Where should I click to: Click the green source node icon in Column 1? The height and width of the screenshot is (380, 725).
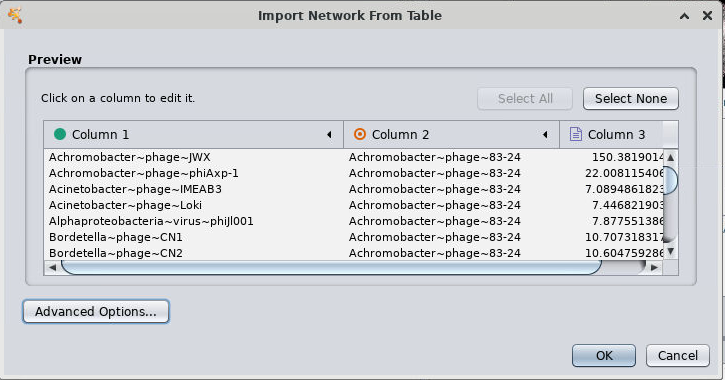[x=60, y=134]
